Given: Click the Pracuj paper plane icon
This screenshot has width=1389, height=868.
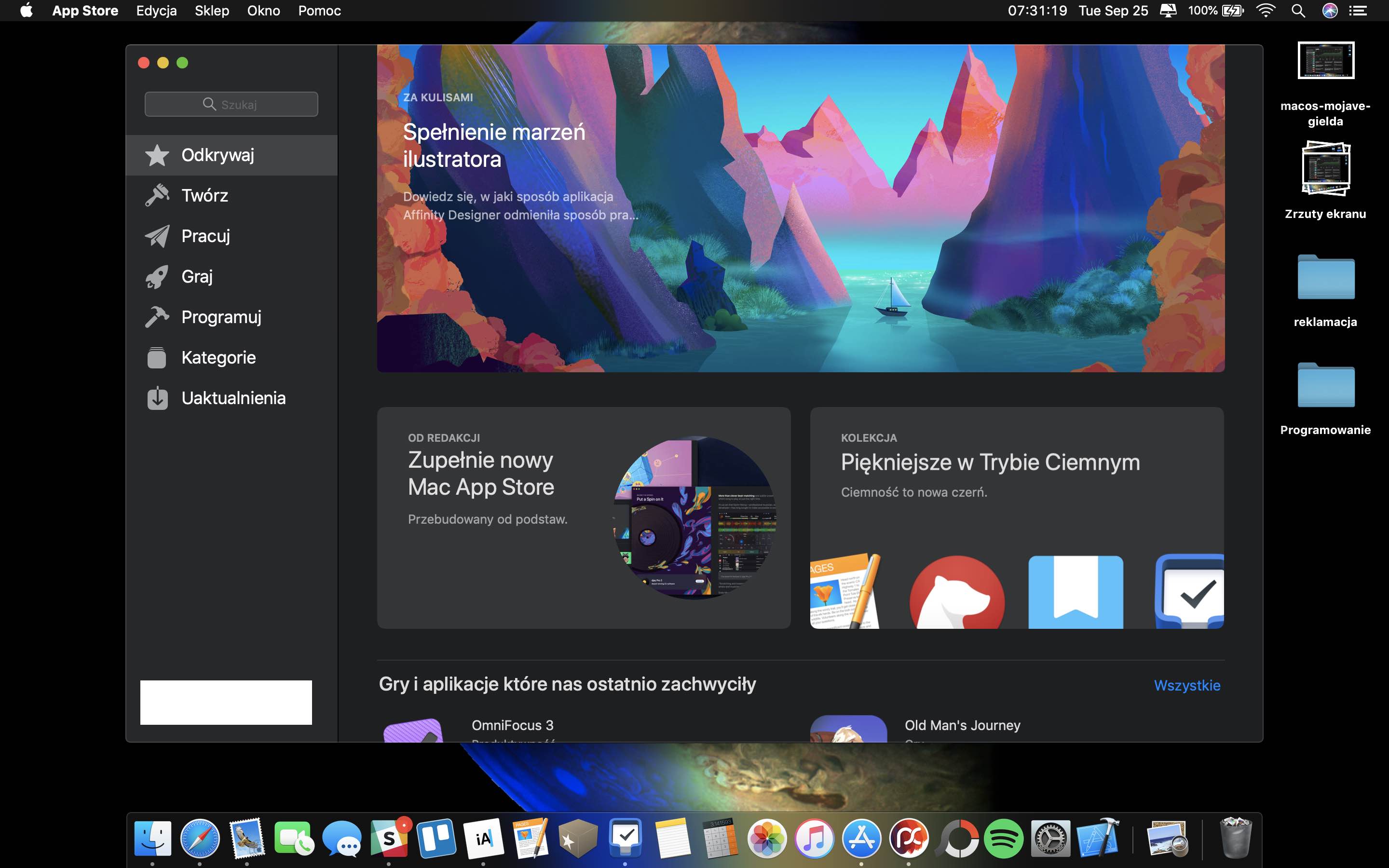Looking at the screenshot, I should (157, 236).
